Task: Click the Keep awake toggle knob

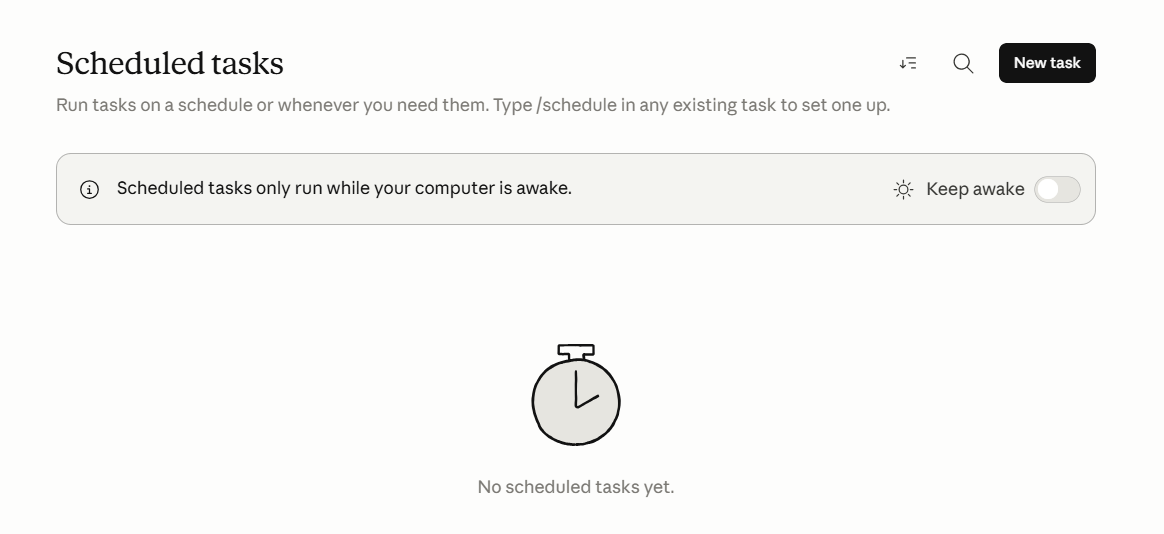Action: [x=1047, y=189]
